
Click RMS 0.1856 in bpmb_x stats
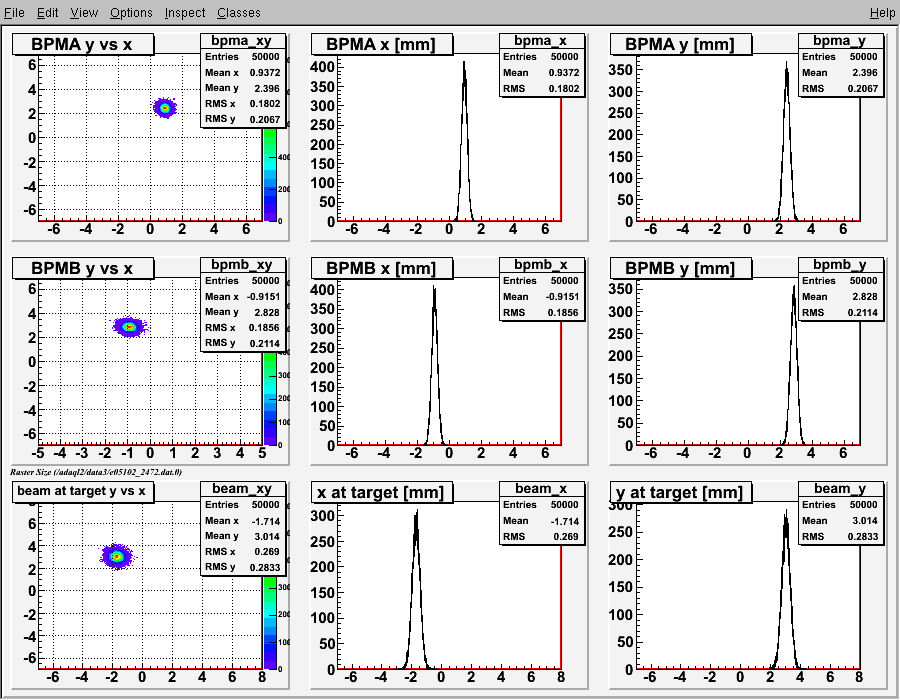click(541, 313)
